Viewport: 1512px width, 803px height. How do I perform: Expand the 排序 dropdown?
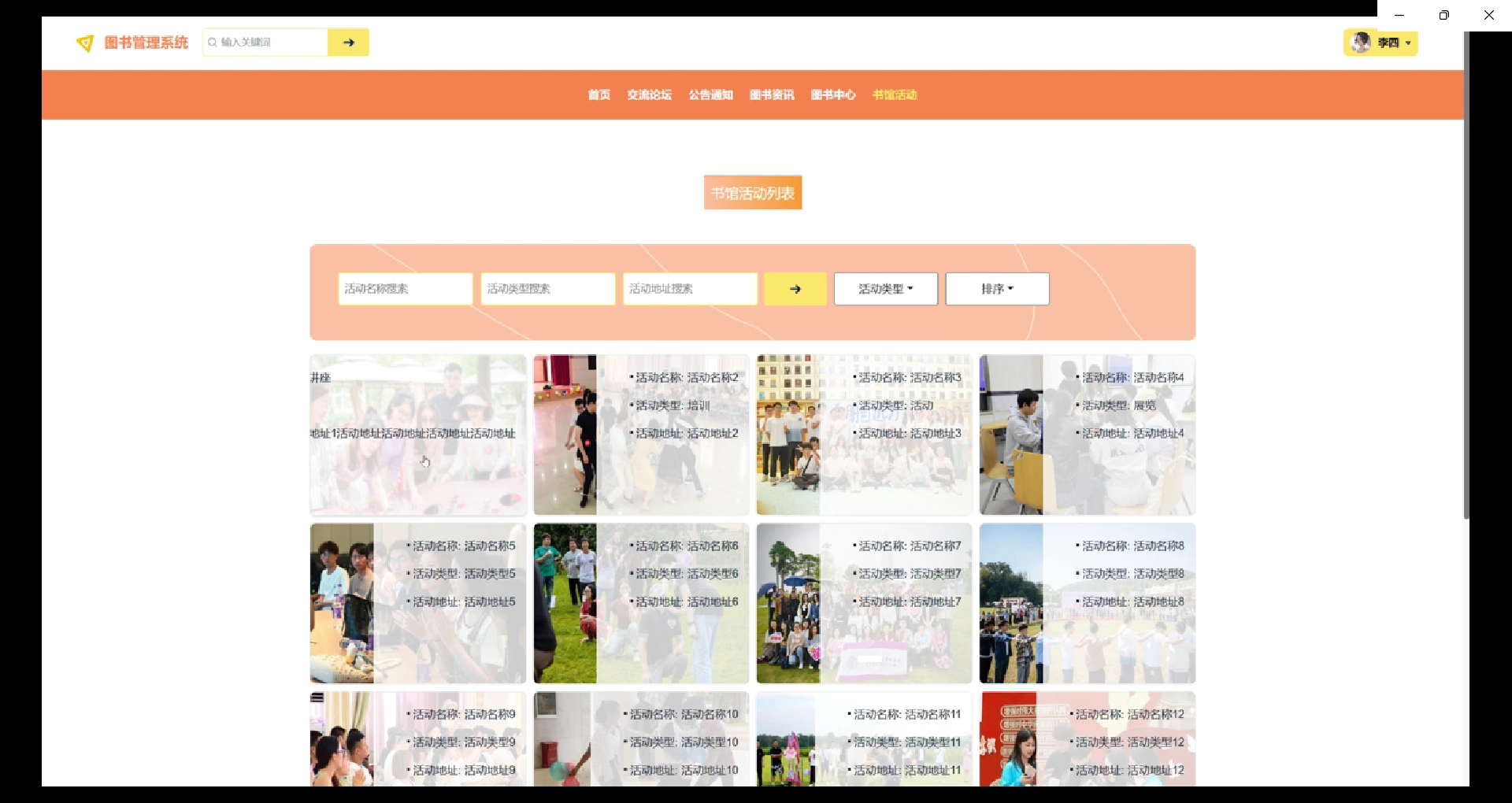coord(997,289)
